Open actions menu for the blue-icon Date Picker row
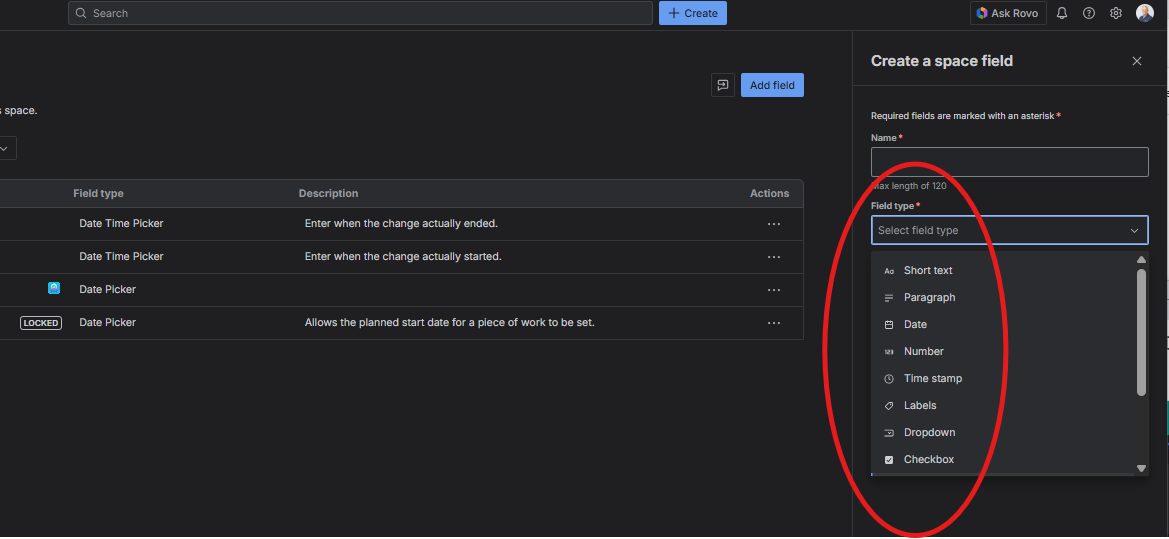The image size is (1169, 539). coord(774,290)
